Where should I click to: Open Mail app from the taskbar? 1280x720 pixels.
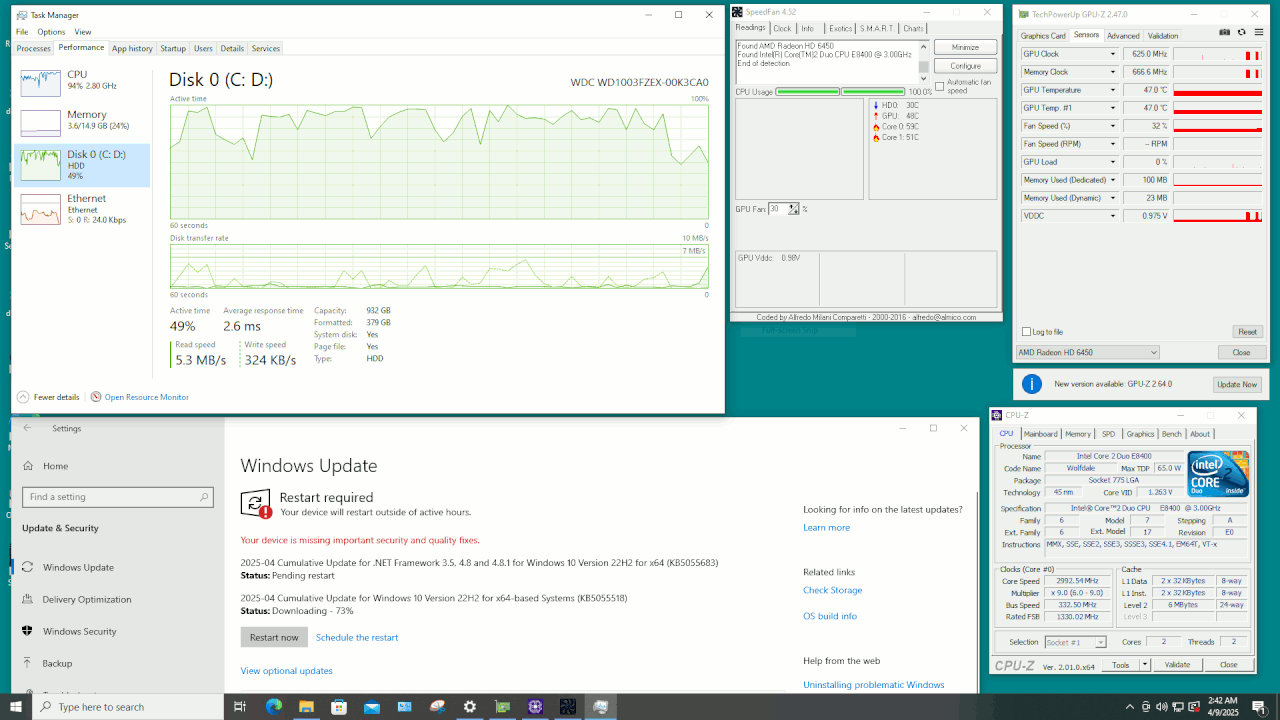click(x=372, y=707)
